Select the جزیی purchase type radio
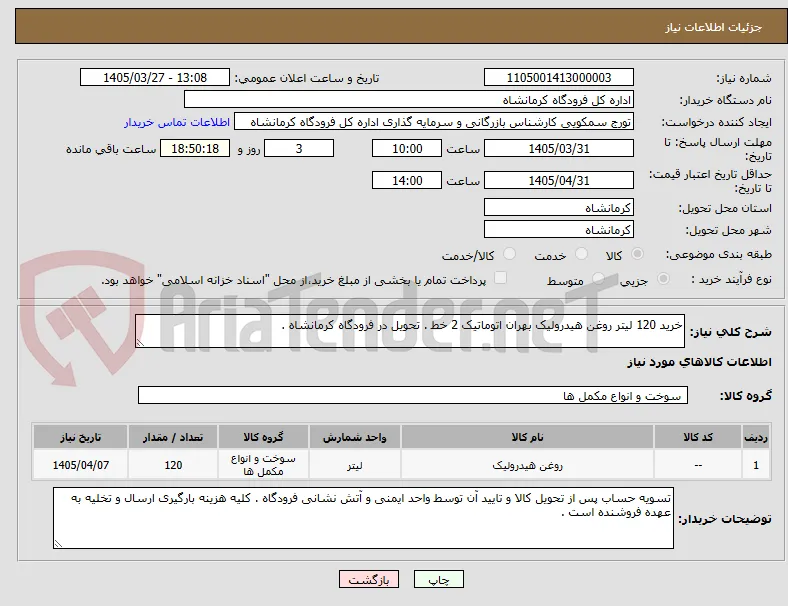 (x=663, y=279)
